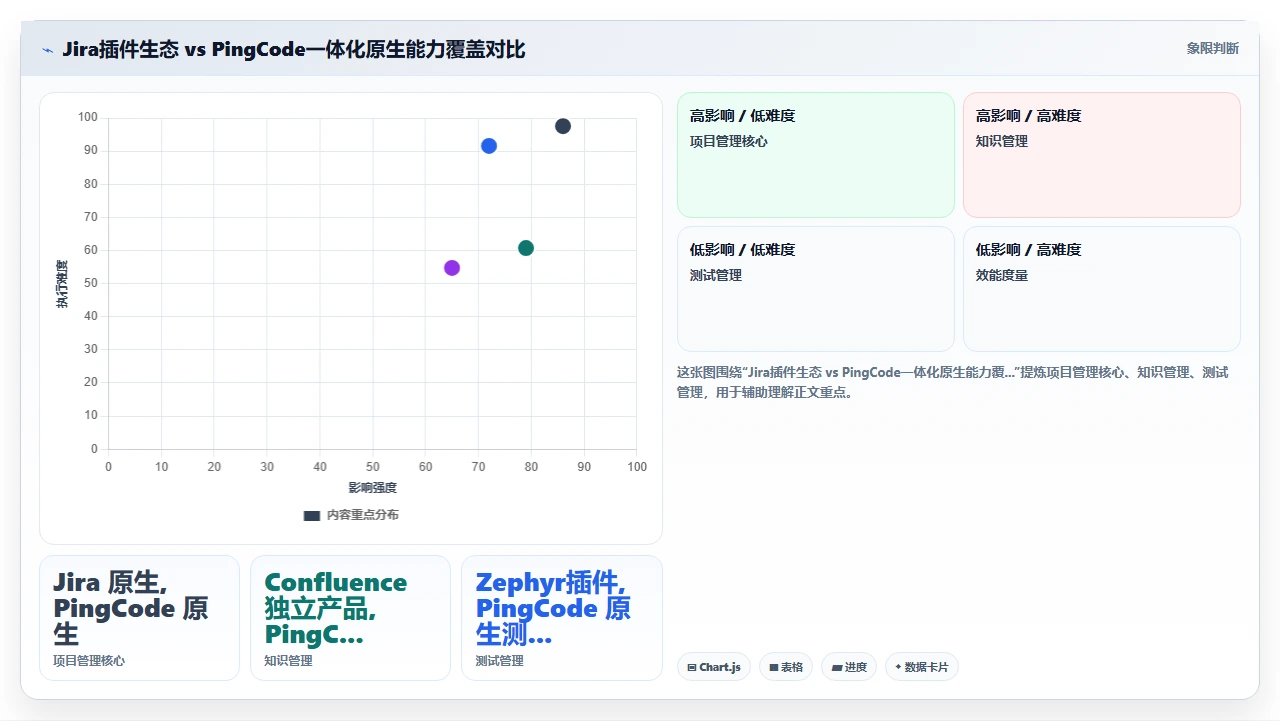
Task: Click the 项目管理核心 caption under Jira card
Action: coord(89,661)
